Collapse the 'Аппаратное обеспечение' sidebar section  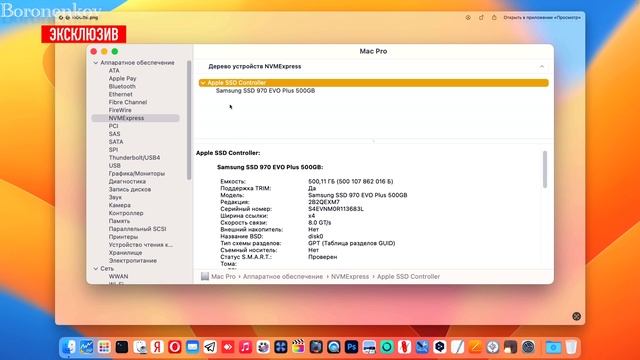96,63
